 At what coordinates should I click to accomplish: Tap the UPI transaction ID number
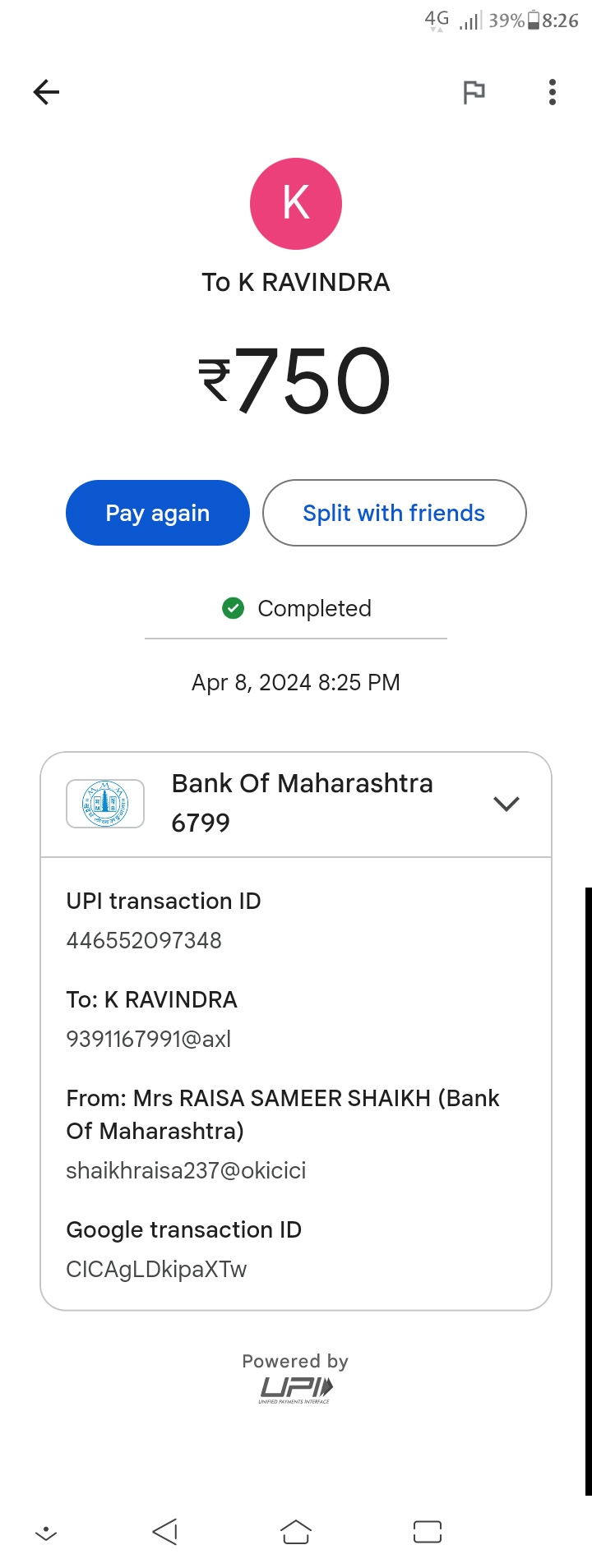(144, 940)
